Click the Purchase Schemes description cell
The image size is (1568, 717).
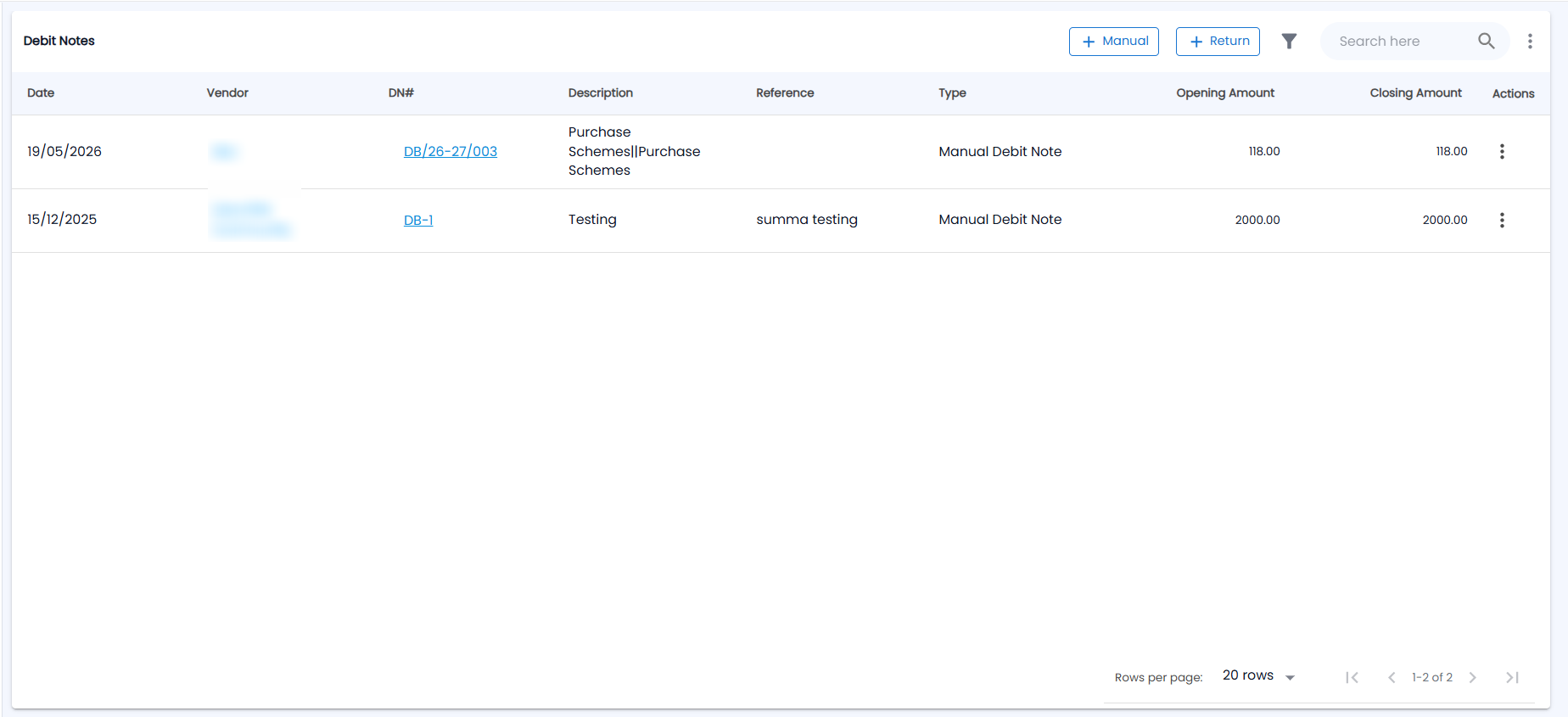[635, 152]
